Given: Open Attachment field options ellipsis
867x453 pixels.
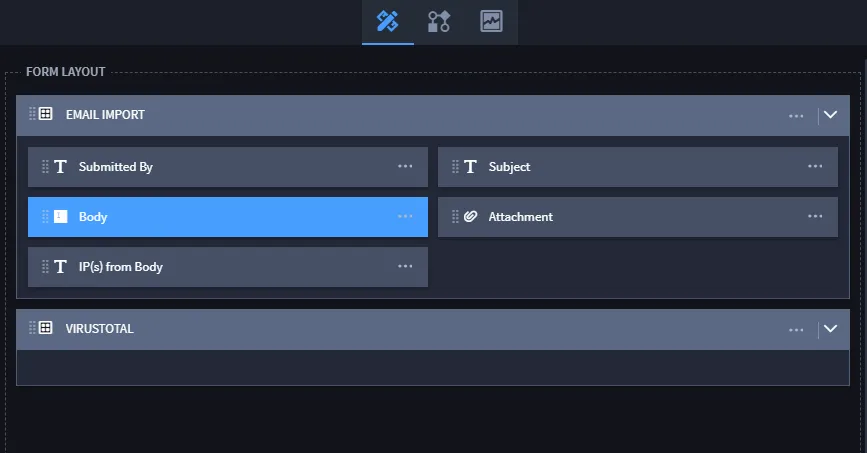Looking at the screenshot, I should 815,216.
